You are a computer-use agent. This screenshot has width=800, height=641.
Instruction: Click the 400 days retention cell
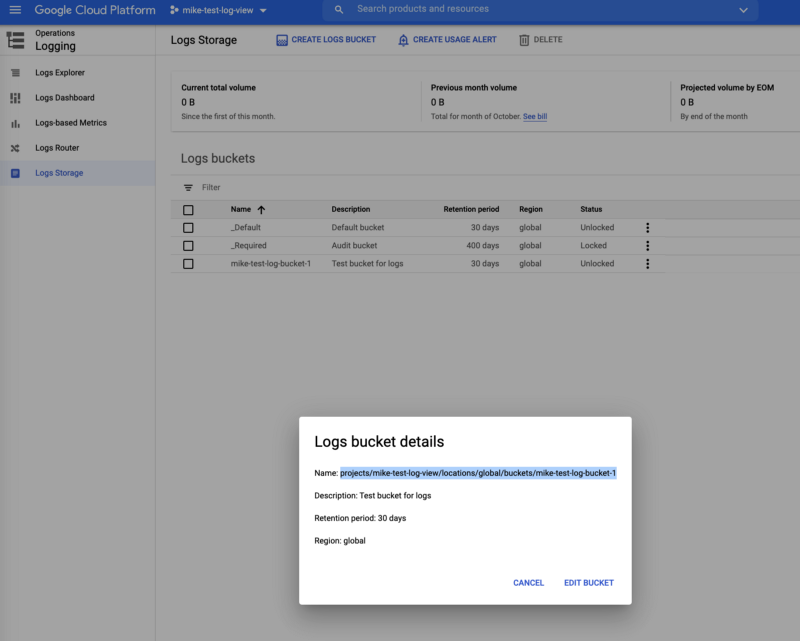pos(483,245)
